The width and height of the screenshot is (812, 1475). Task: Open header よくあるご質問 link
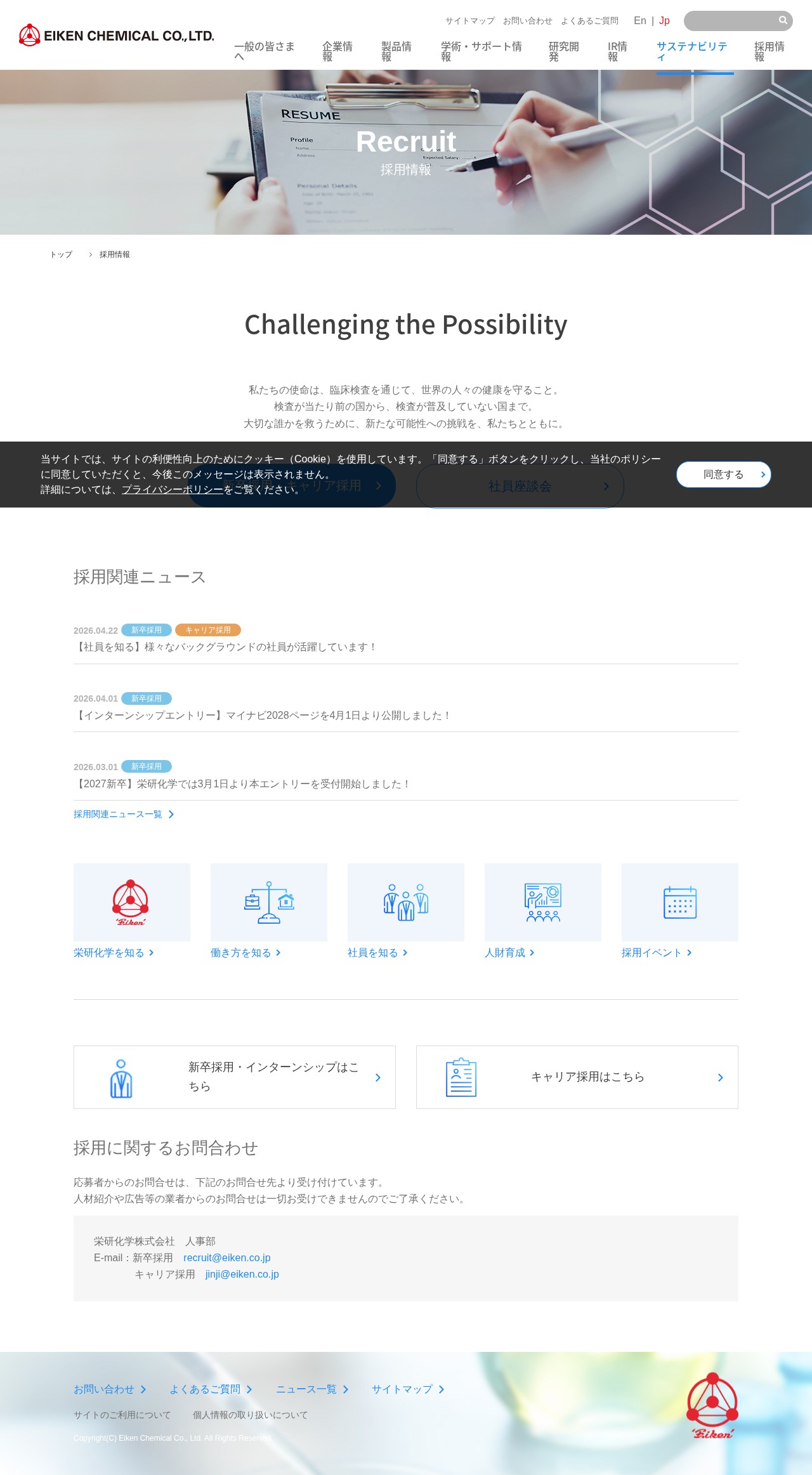point(589,21)
